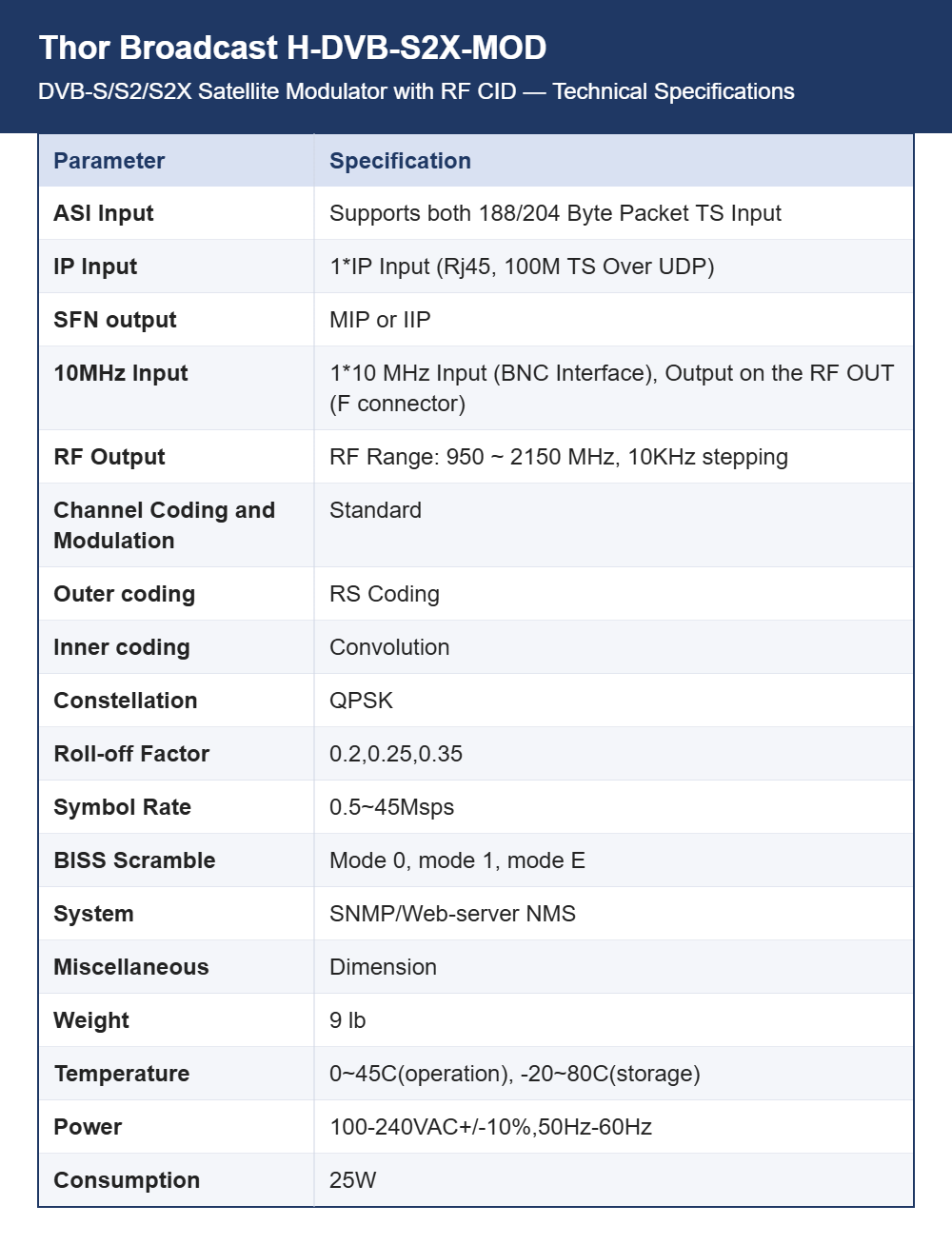Click the Rj45 100M TS Over UDP value

[x=522, y=267]
